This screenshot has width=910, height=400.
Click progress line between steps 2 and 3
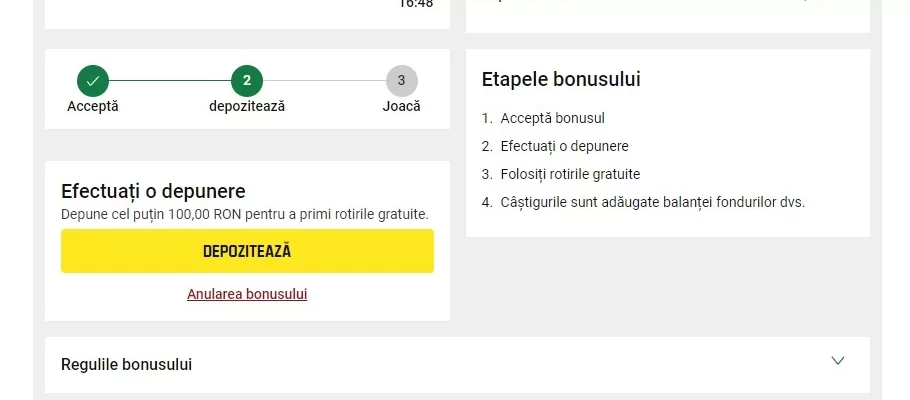coord(324,81)
